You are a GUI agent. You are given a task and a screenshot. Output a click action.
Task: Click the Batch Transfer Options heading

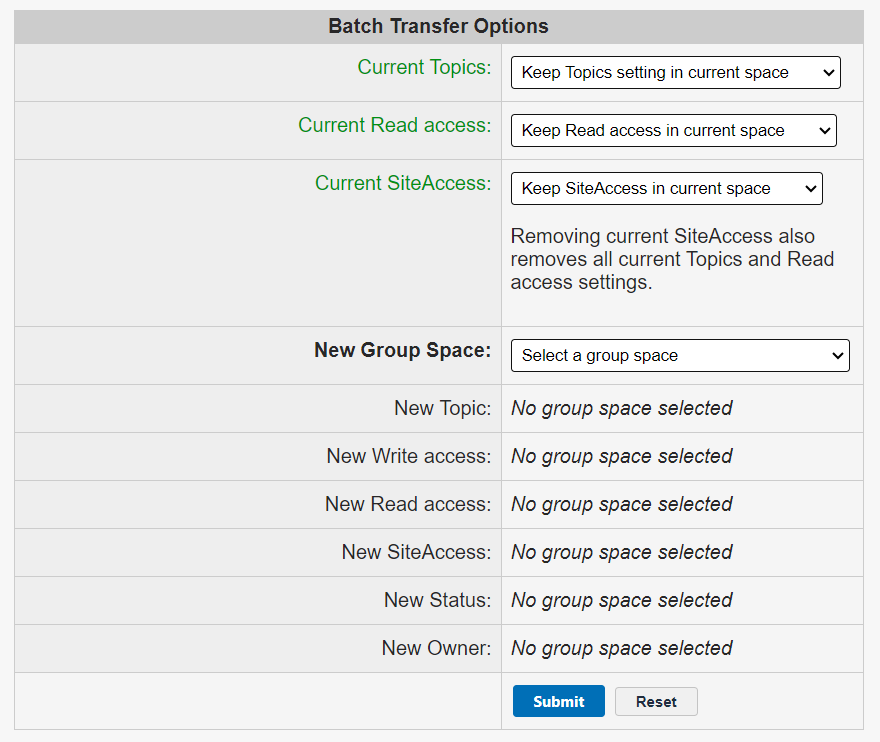[438, 26]
